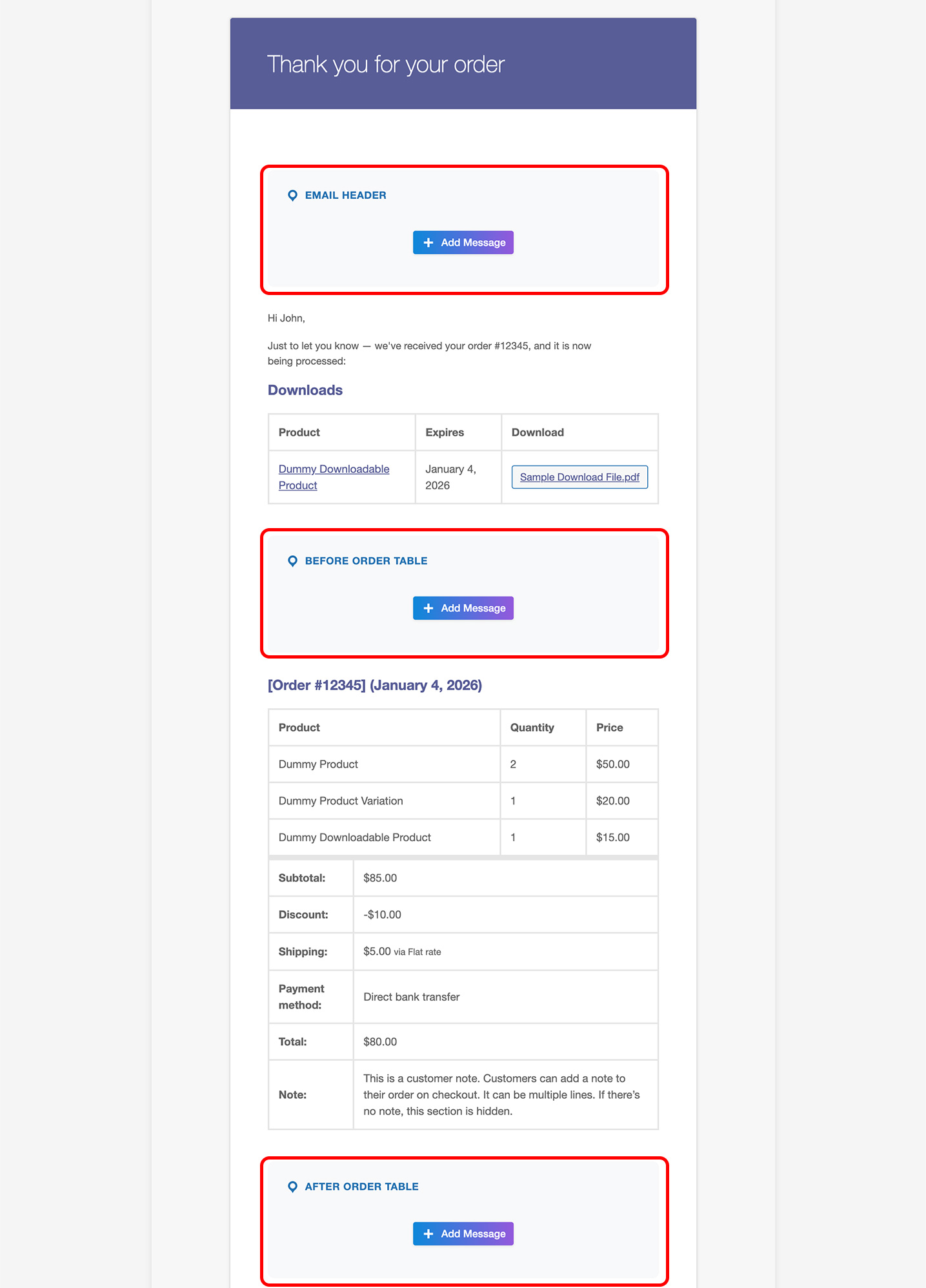Click the Direct bank transfer payment cell
This screenshot has width=926, height=1288.
tap(411, 997)
